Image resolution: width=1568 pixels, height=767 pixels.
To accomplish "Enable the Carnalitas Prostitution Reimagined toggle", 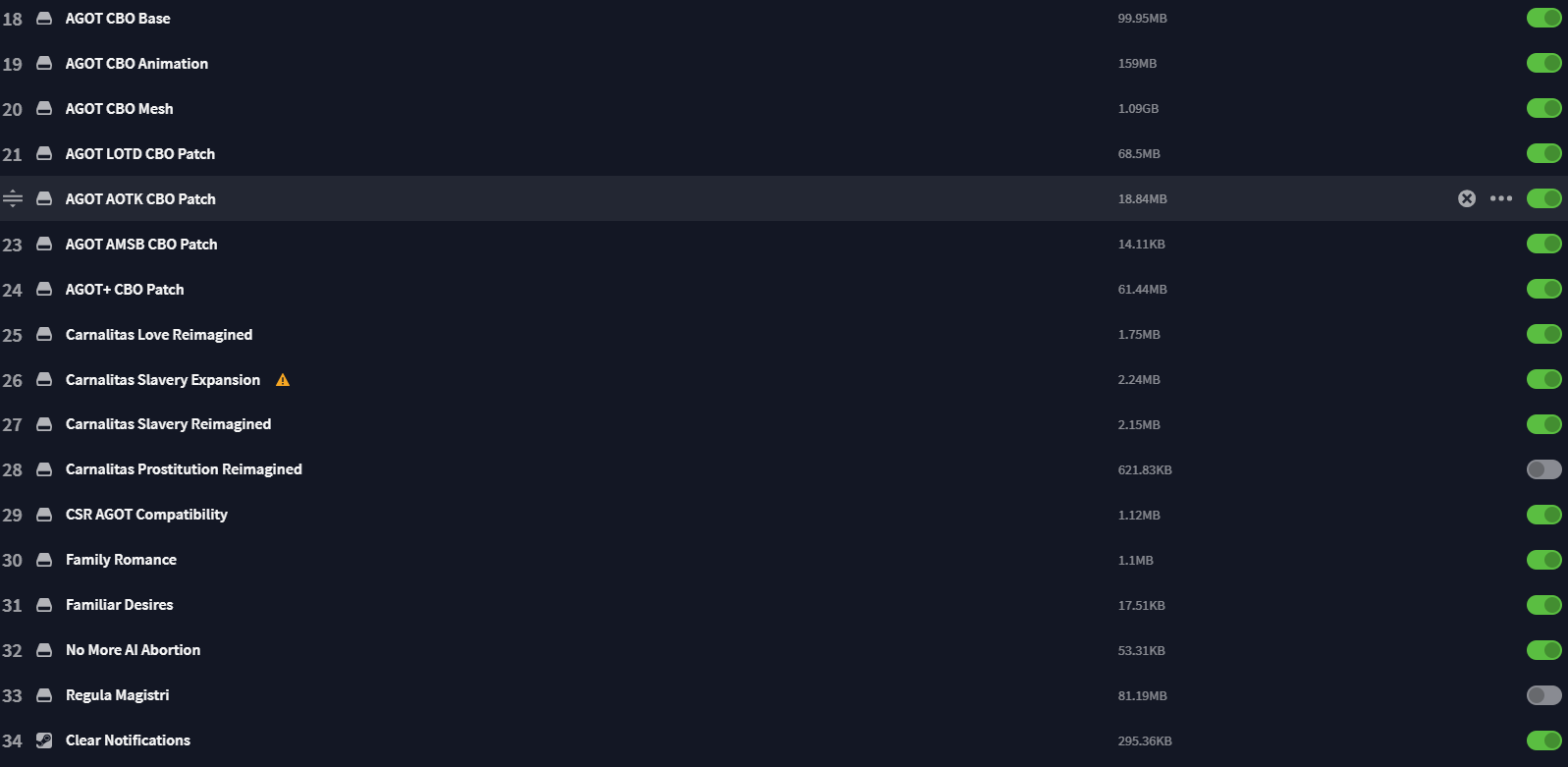I will tap(1544, 469).
